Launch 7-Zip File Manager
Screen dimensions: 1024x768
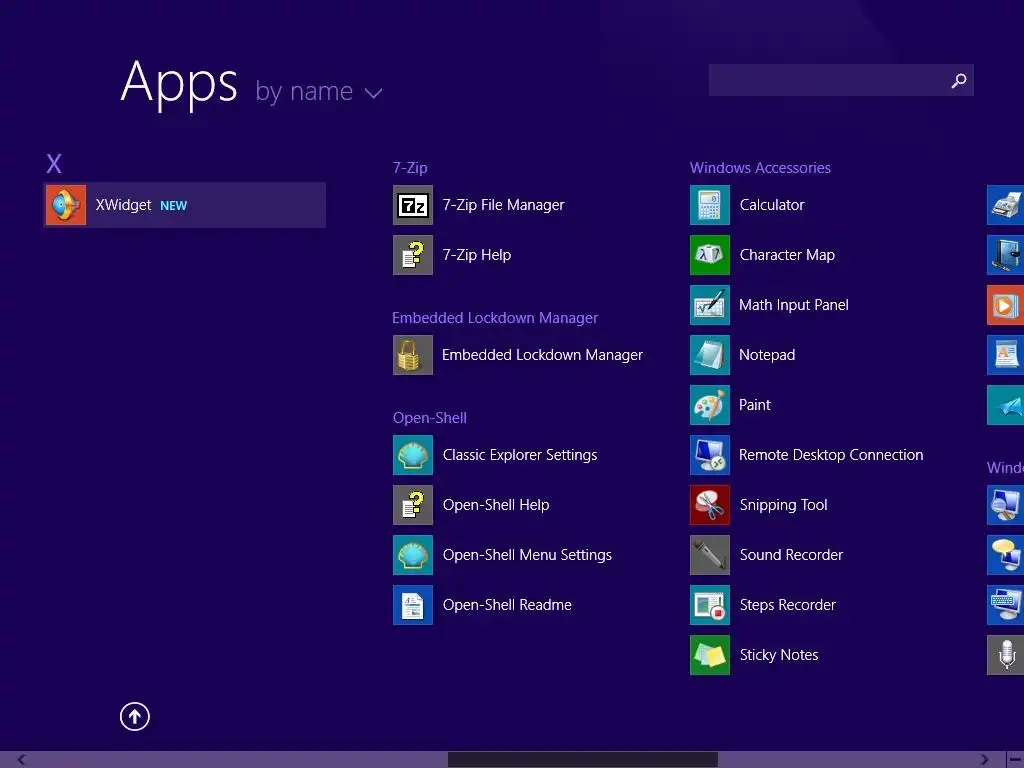pos(479,205)
